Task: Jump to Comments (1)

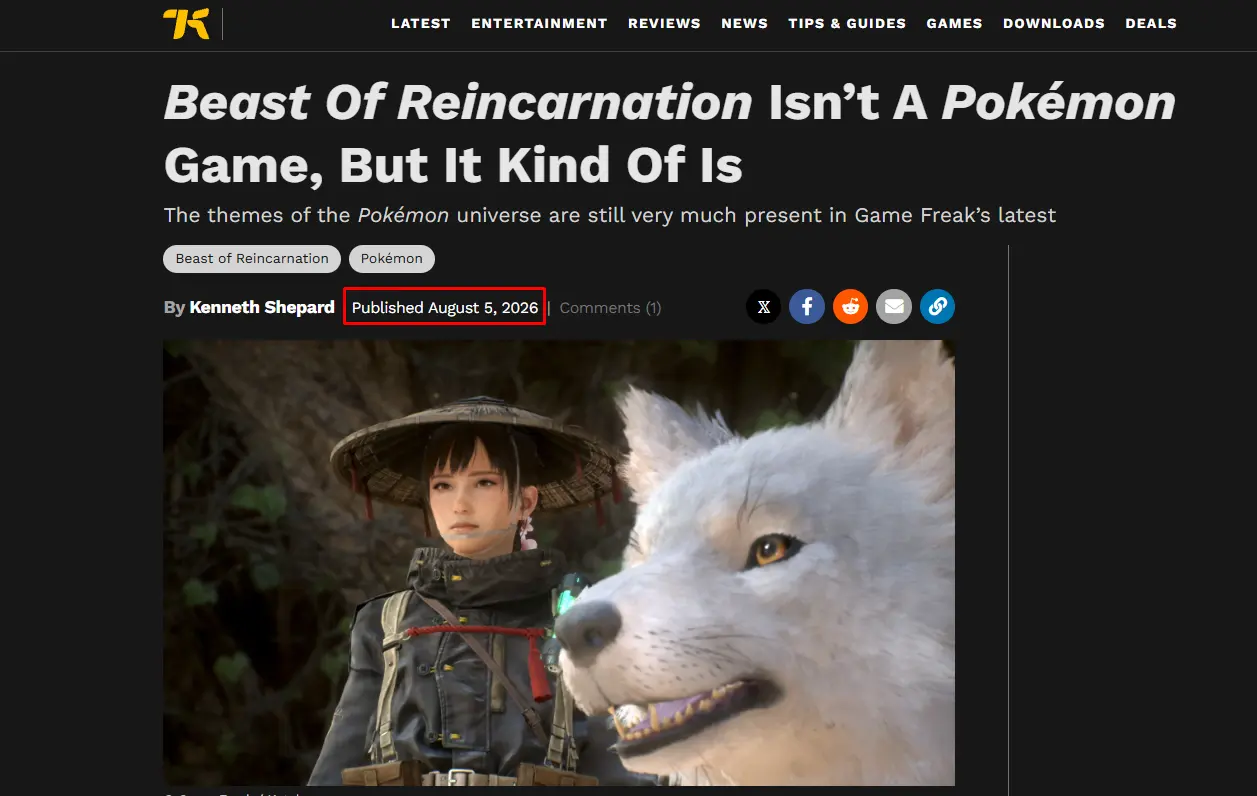Action: coord(610,308)
